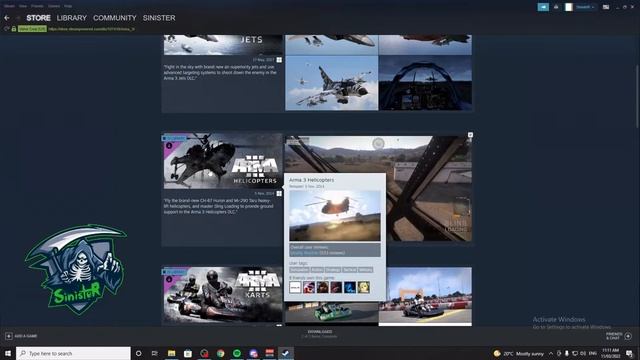Click the Add a Game button
This screenshot has height=360, width=640.
tap(21, 336)
